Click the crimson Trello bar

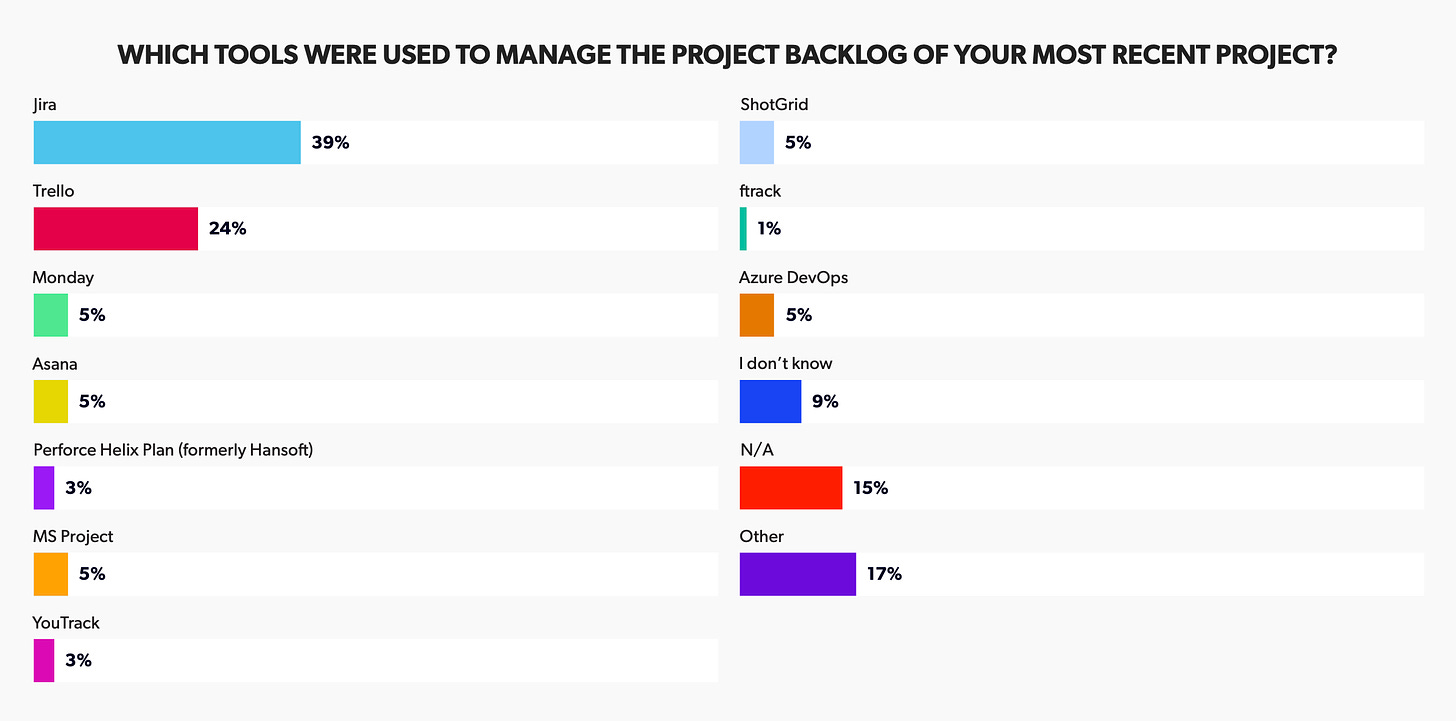click(116, 229)
